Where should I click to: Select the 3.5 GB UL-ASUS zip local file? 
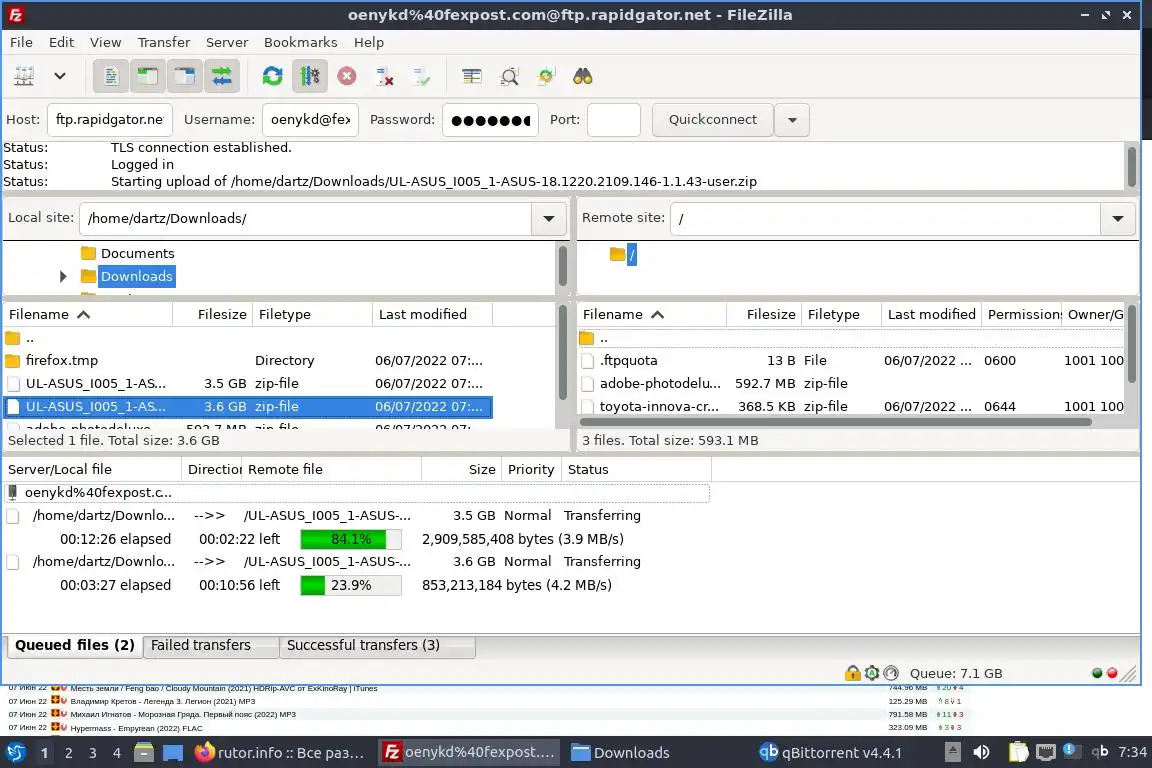pos(248,384)
